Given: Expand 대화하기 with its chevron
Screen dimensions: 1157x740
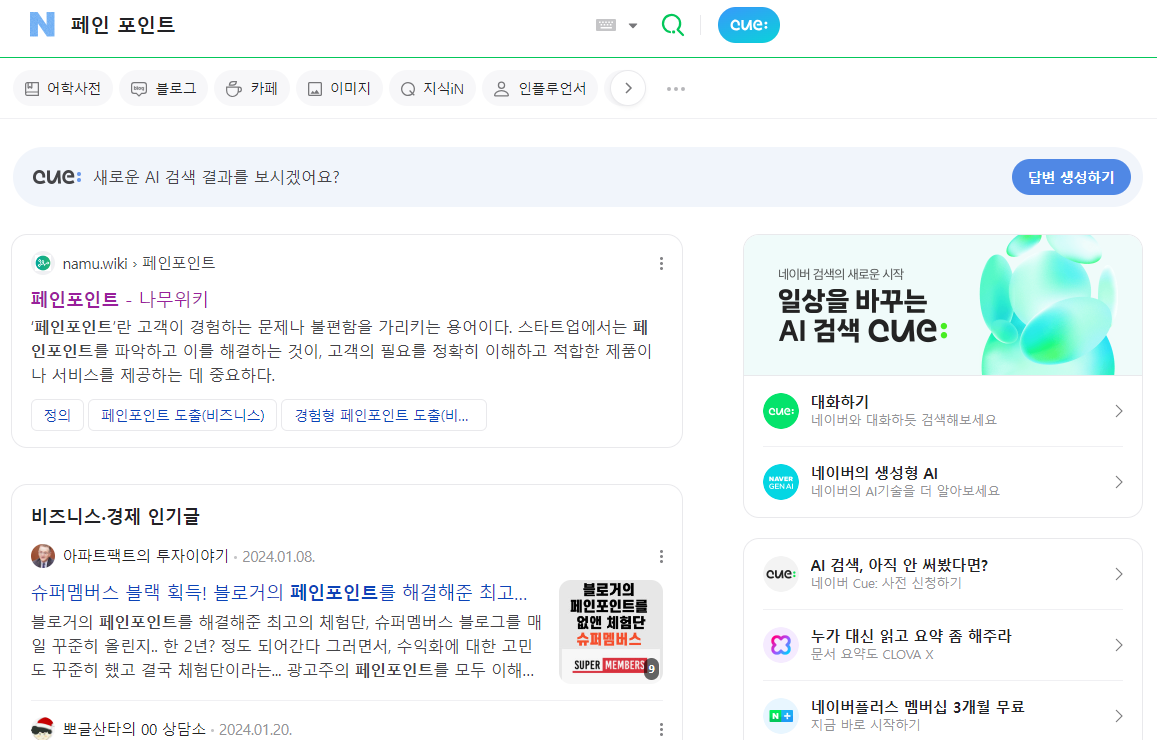Looking at the screenshot, I should (1119, 411).
